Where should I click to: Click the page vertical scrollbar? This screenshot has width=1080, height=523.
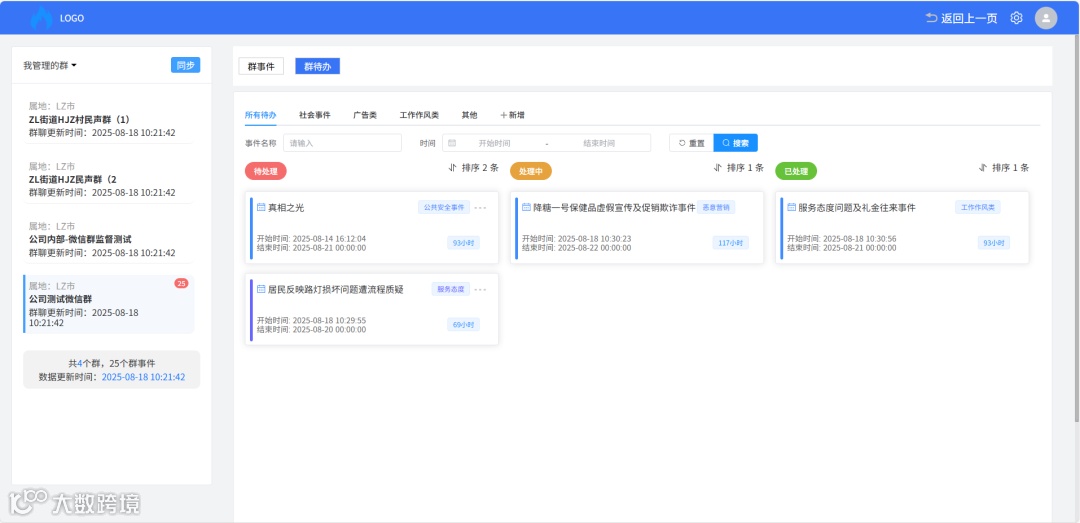pos(1077,227)
